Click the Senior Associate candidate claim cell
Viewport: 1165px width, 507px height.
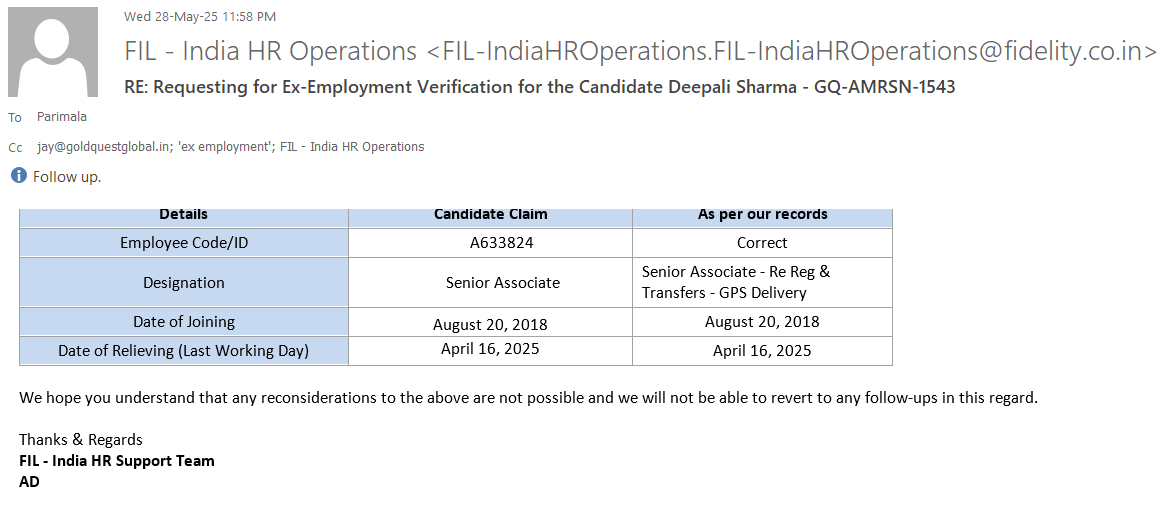coord(502,283)
